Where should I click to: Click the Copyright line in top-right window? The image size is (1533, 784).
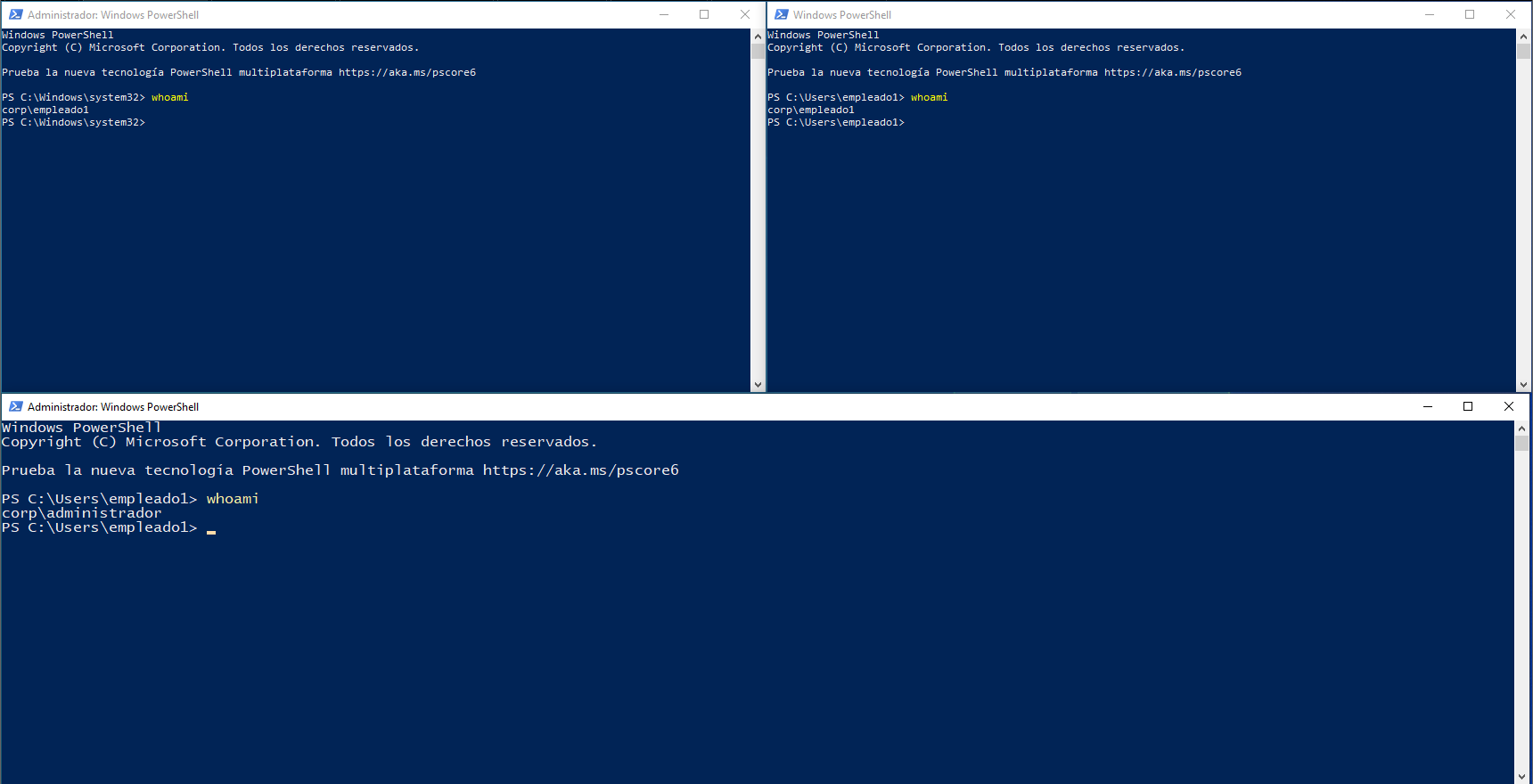coord(976,48)
